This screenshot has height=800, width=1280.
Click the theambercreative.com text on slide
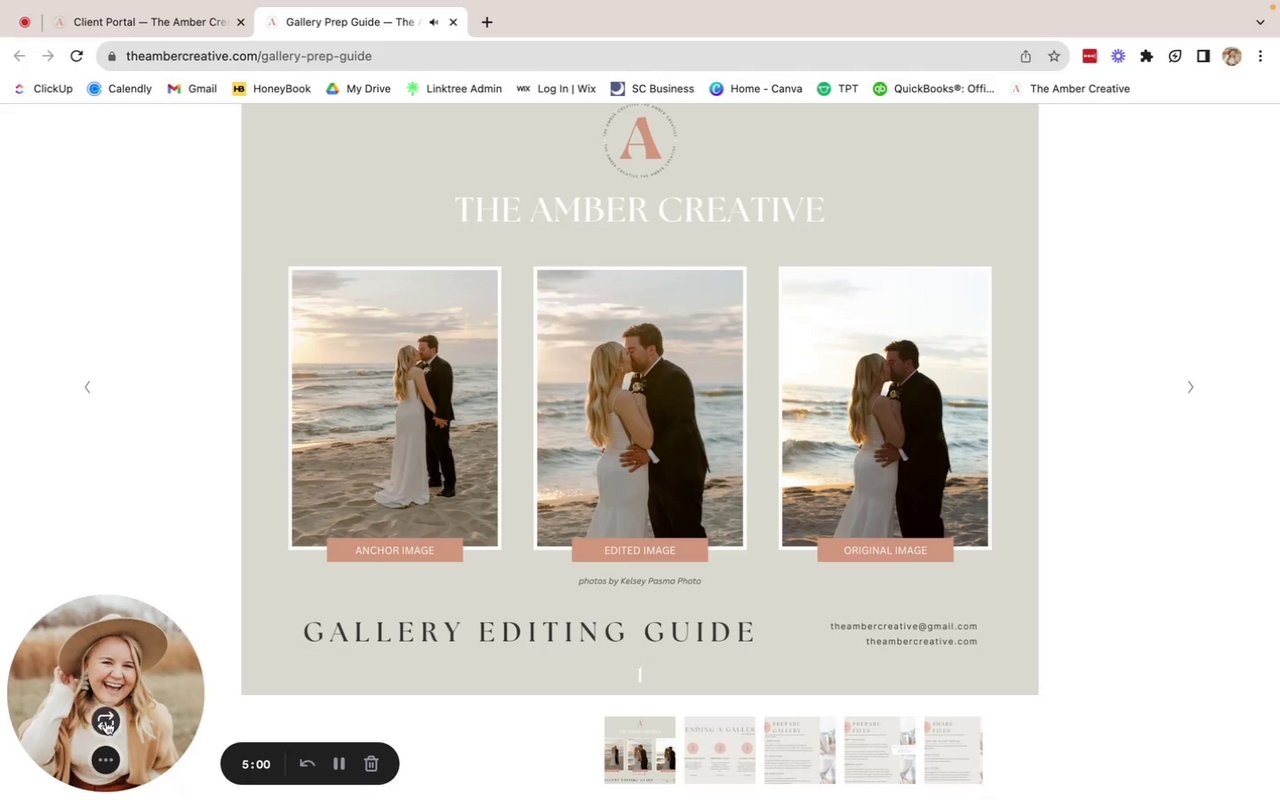pos(922,641)
